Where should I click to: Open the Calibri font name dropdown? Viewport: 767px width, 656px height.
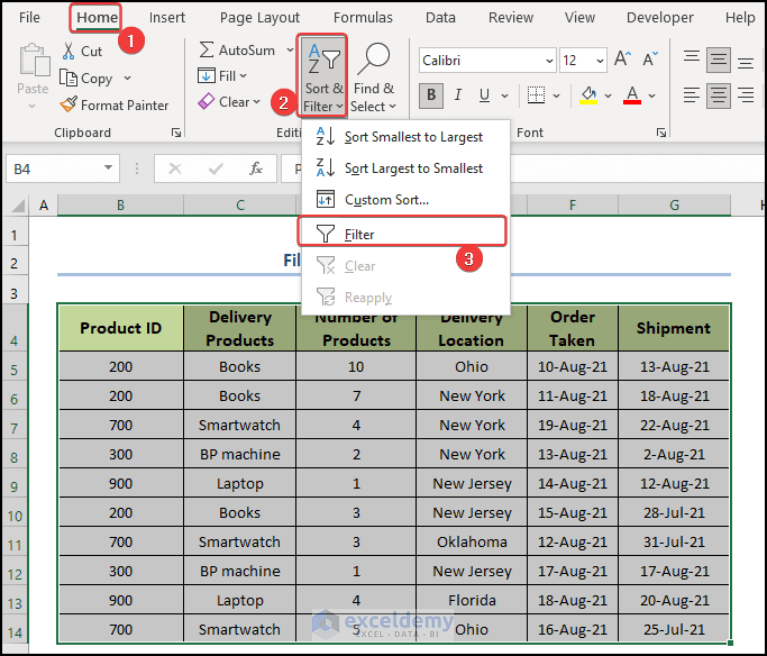click(x=549, y=61)
